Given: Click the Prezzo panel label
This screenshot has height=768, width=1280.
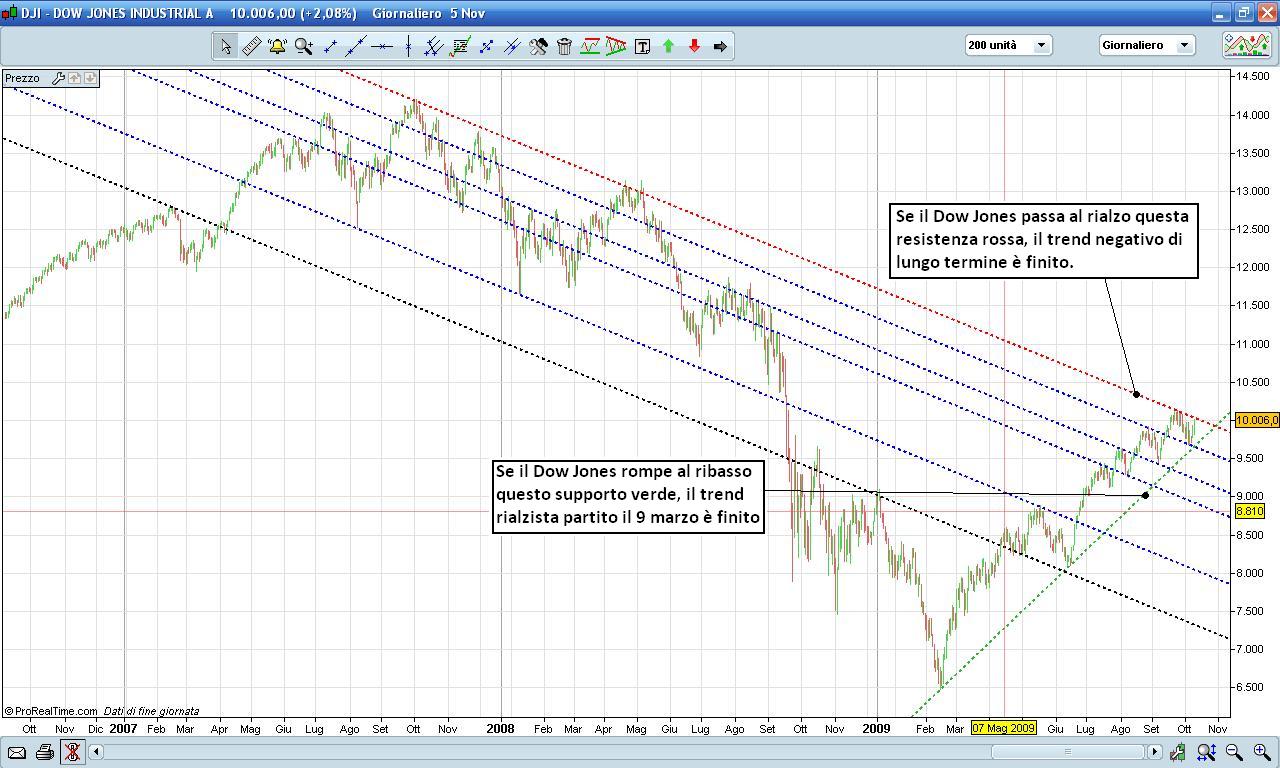Looking at the screenshot, I should click(23, 78).
